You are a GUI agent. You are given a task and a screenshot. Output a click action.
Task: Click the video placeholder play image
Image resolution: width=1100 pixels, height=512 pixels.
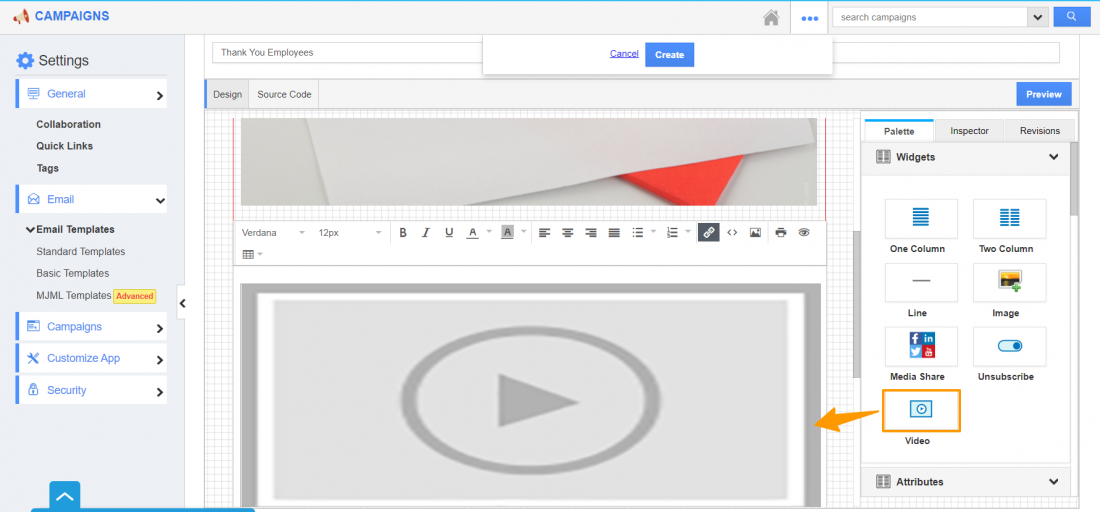point(530,395)
